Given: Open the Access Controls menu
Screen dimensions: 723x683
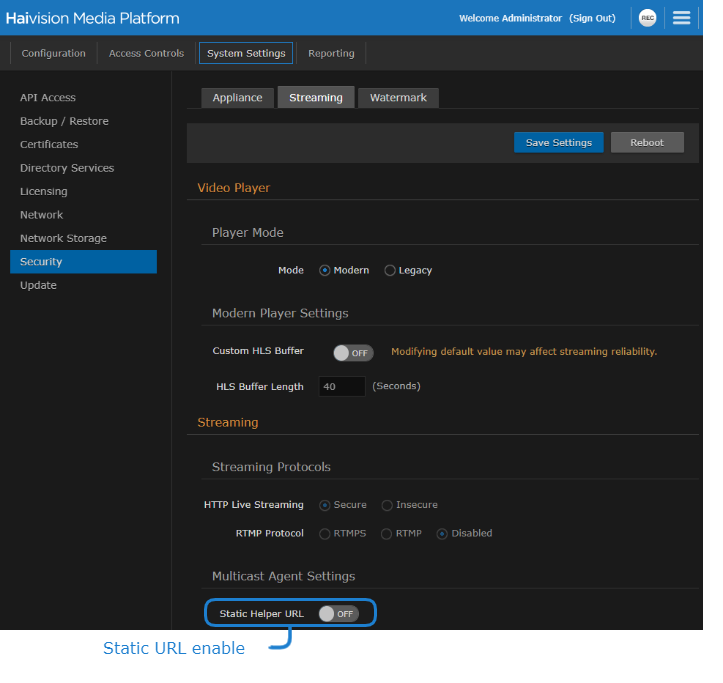Looking at the screenshot, I should pos(146,53).
